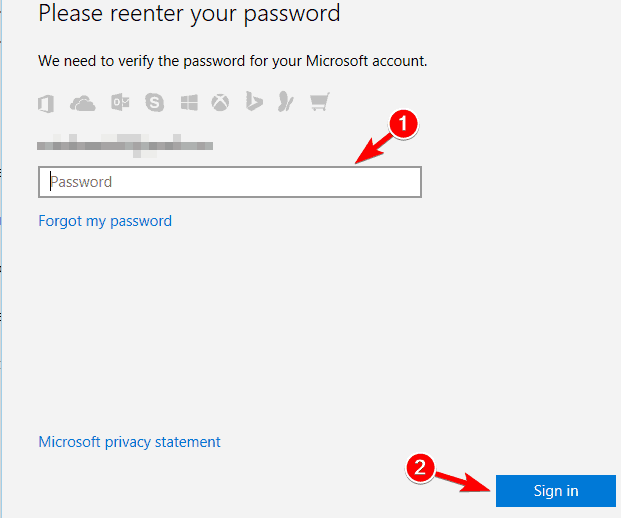Click the Office logo icon
Image resolution: width=621 pixels, height=518 pixels.
pyautogui.click(x=46, y=104)
